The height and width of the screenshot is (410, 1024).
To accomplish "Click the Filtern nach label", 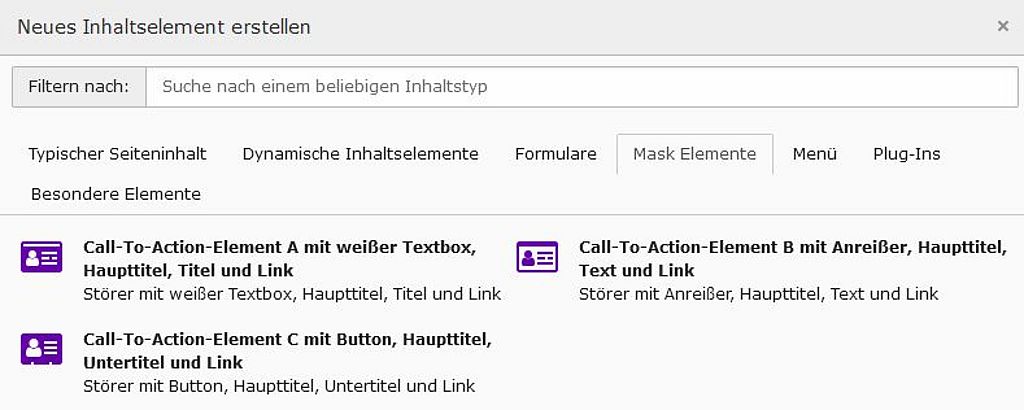I will (x=79, y=86).
